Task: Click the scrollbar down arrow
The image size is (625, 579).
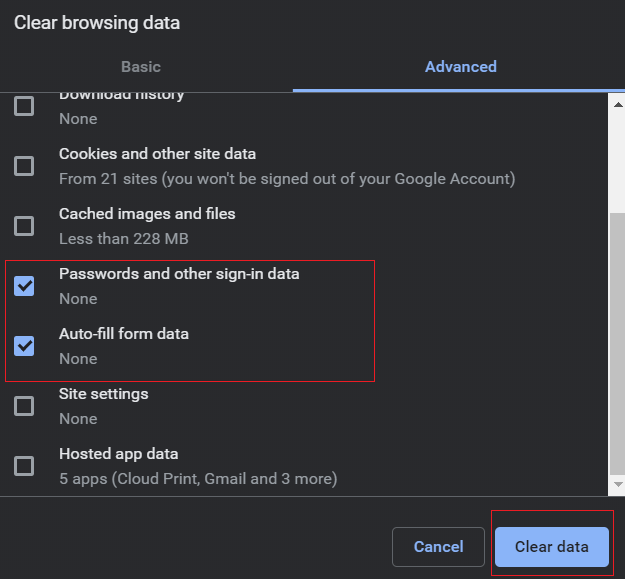Action: 617,485
